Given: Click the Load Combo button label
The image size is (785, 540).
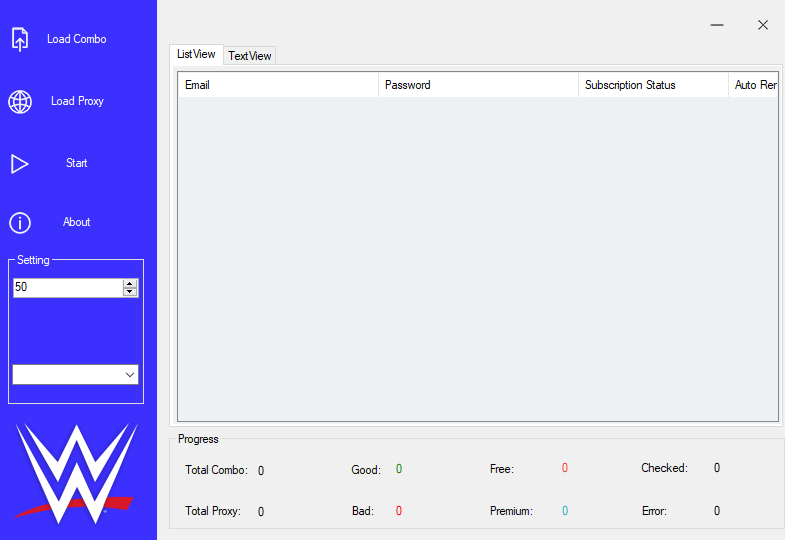Looking at the screenshot, I should pyautogui.click(x=77, y=39).
